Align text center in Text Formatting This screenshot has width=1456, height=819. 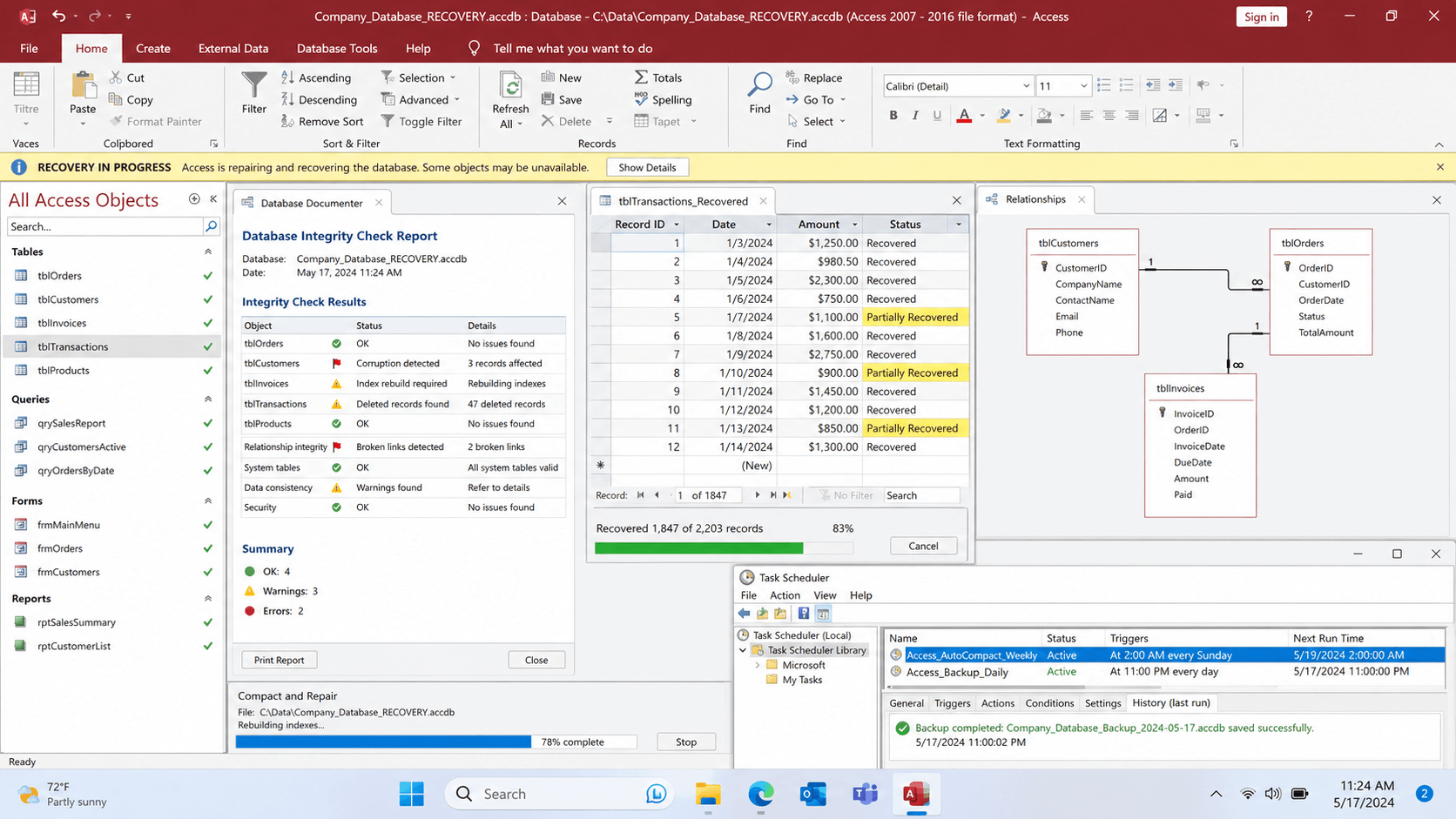tap(1109, 115)
